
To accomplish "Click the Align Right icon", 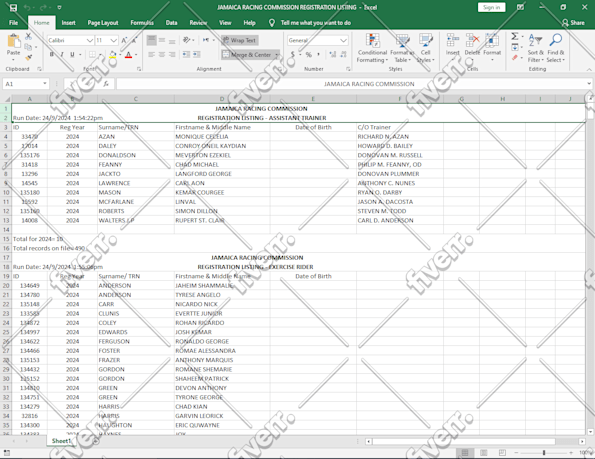I will 172,55.
